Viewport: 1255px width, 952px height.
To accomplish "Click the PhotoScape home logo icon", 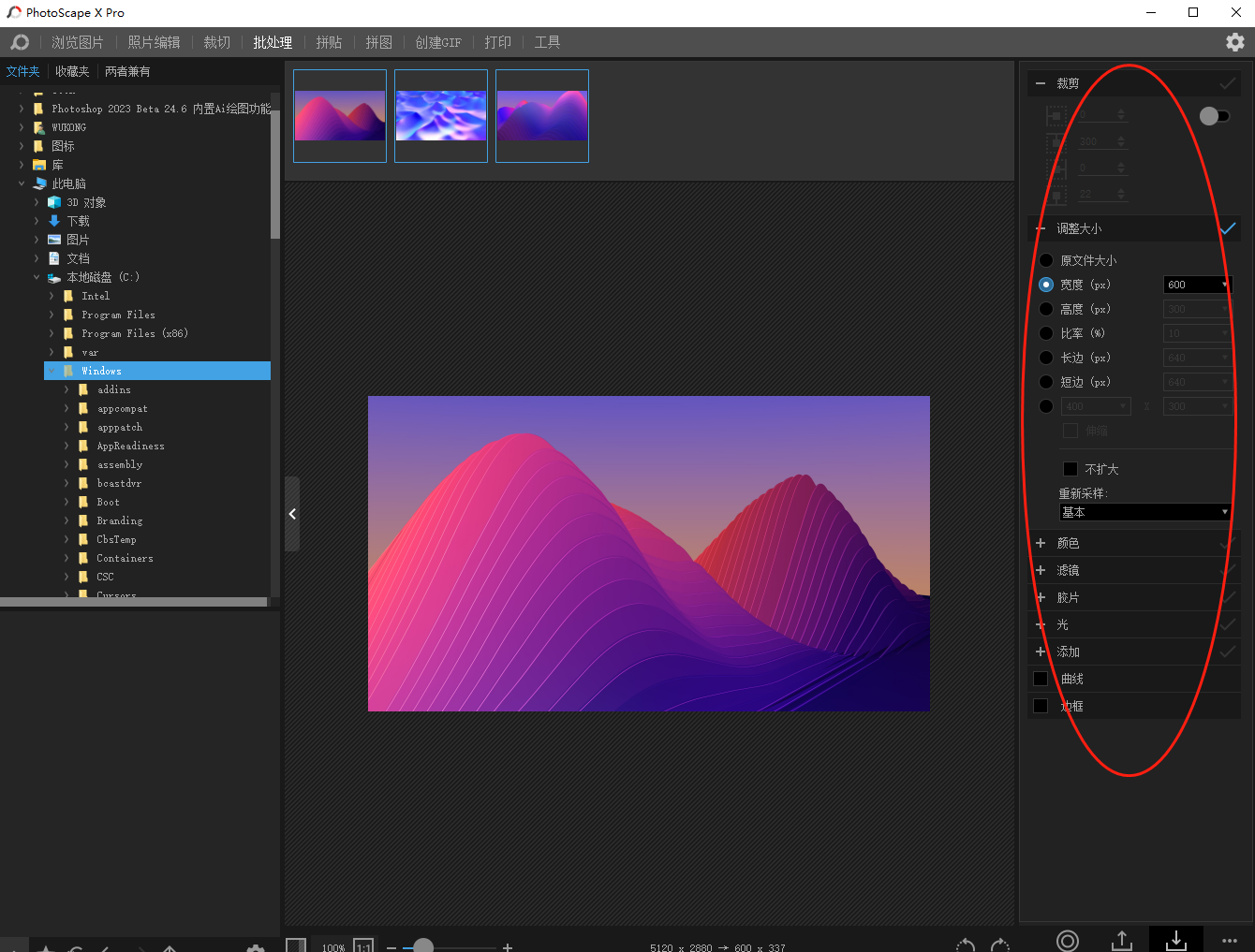I will 20,42.
